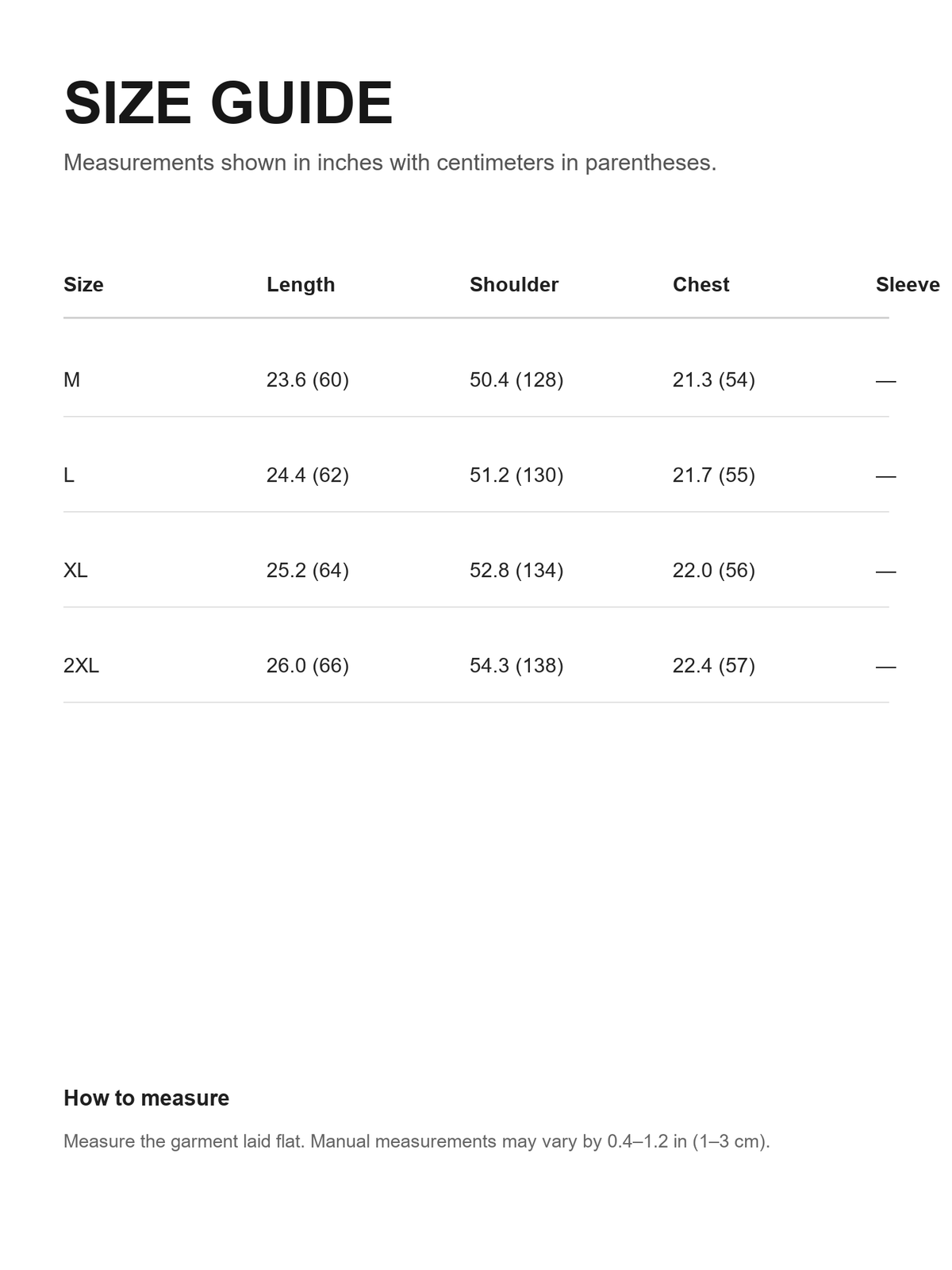Viewport: 952px width, 1270px height.
Task: Select the Length column header
Action: point(301,284)
